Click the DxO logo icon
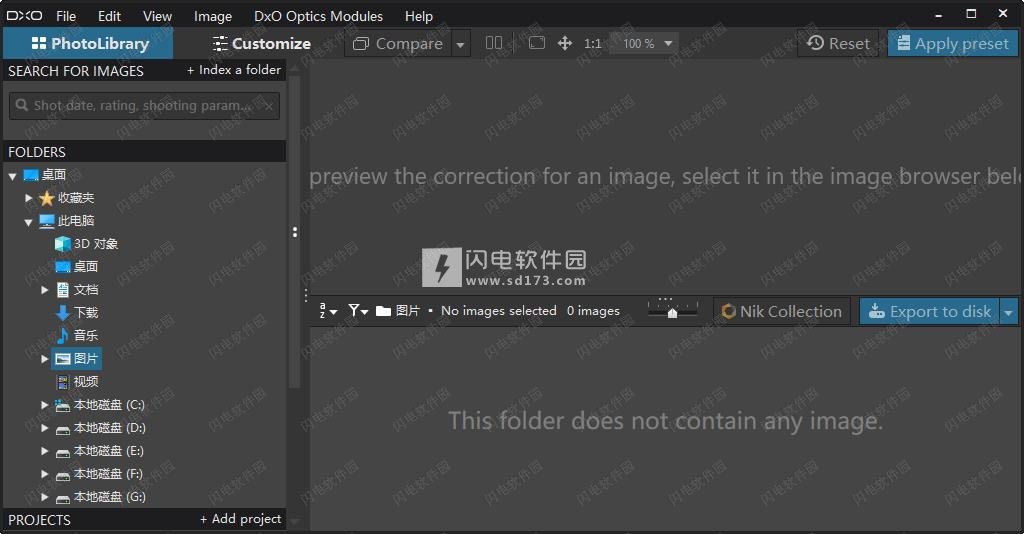The image size is (1024, 534). click(24, 16)
